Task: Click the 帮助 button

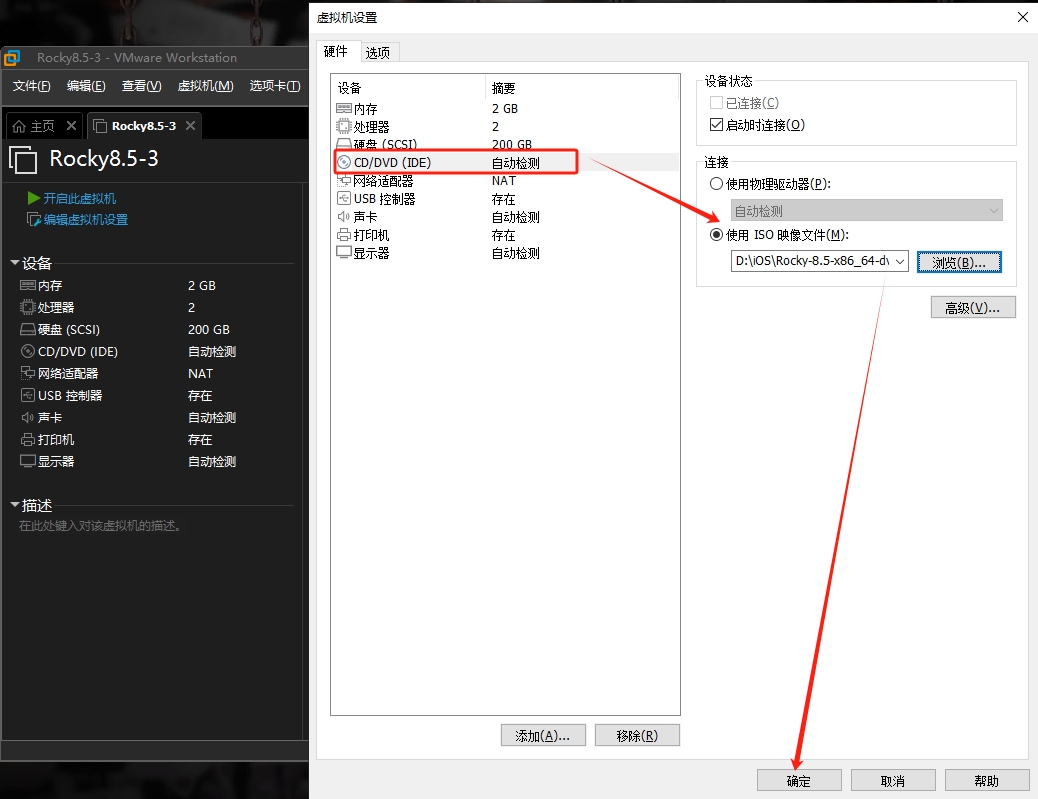Action: coord(987,780)
